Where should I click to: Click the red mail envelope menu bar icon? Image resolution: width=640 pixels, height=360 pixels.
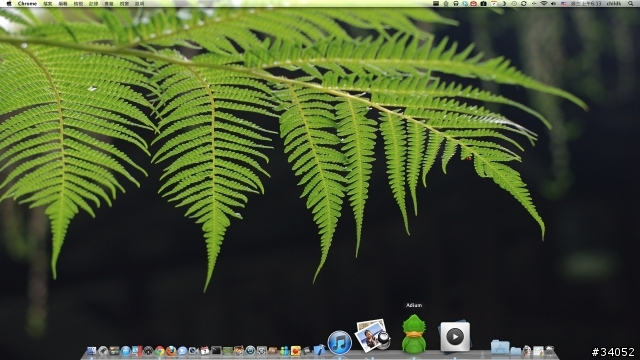click(473, 3)
